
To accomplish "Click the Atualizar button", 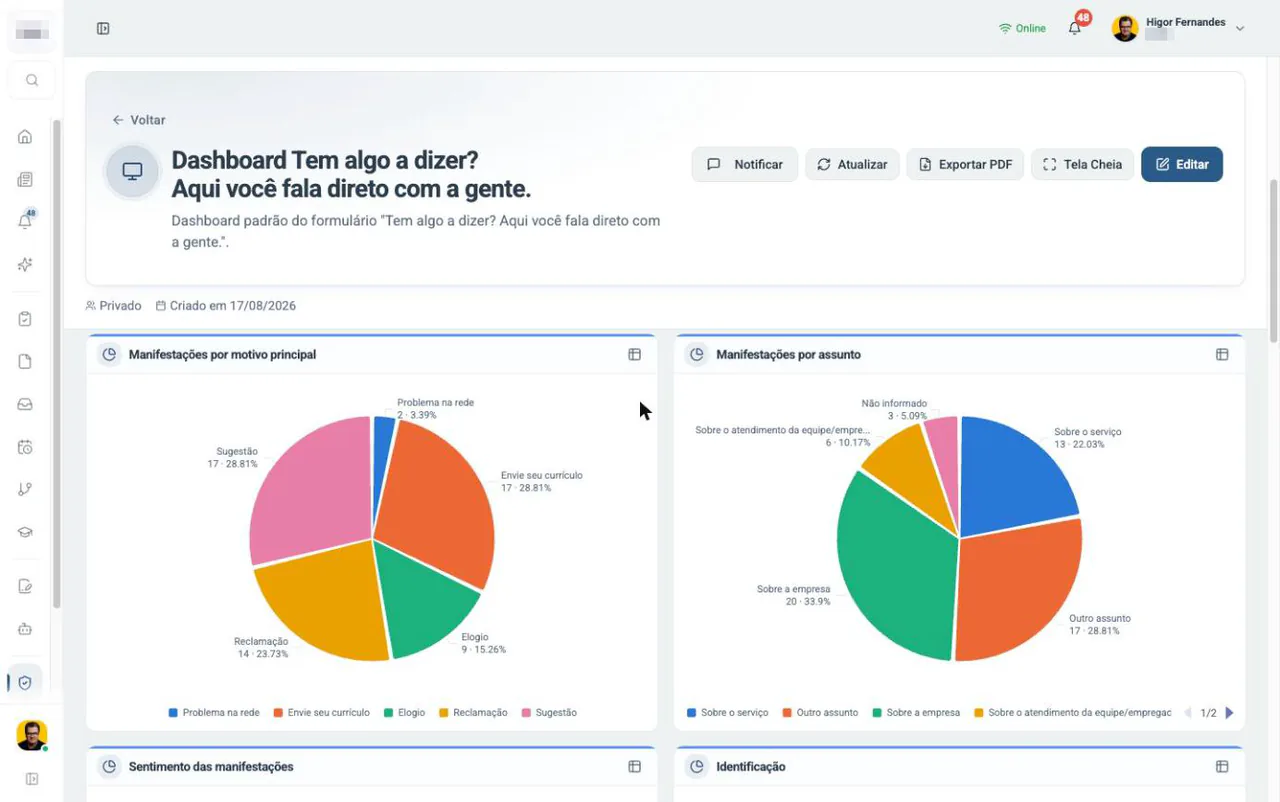I will coord(852,164).
